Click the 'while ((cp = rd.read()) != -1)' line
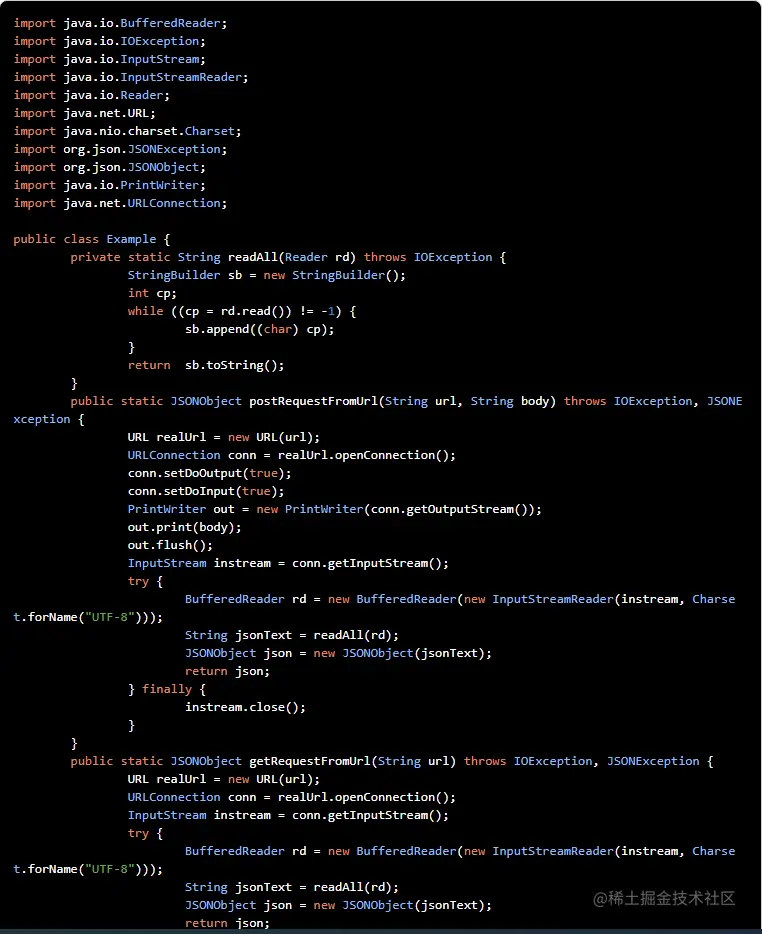Viewport: 762px width, 934px height. point(242,311)
